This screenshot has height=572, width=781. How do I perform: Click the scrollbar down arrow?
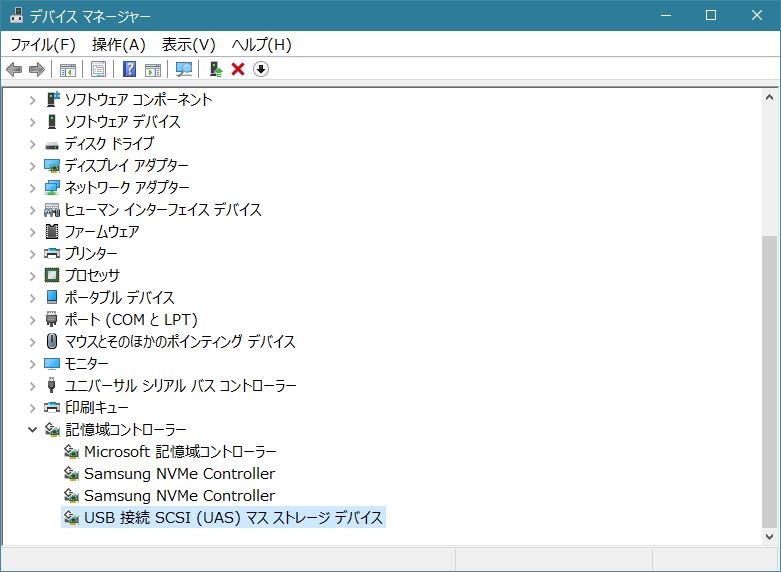pyautogui.click(x=769, y=536)
